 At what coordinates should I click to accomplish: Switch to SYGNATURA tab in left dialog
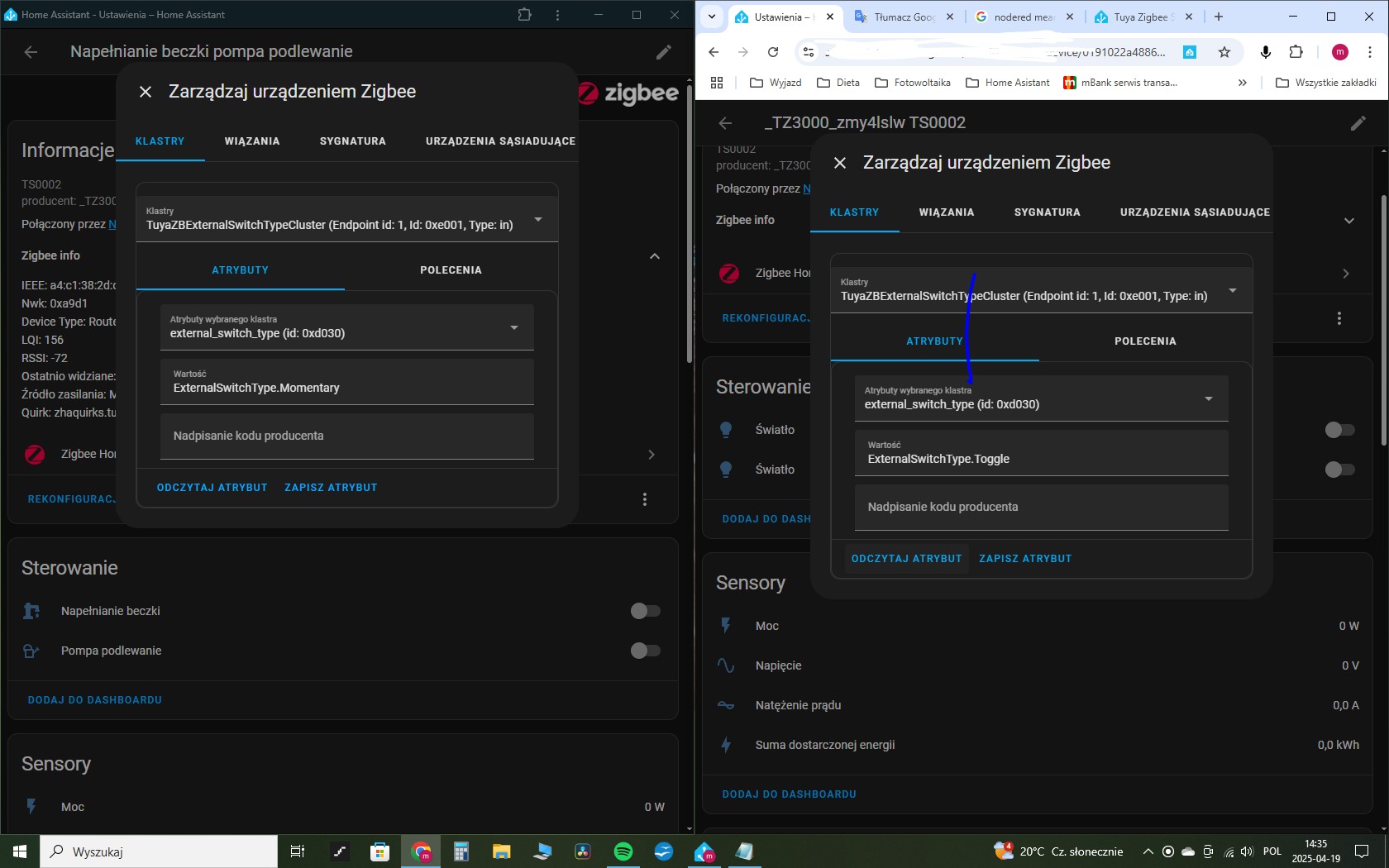[x=352, y=141]
